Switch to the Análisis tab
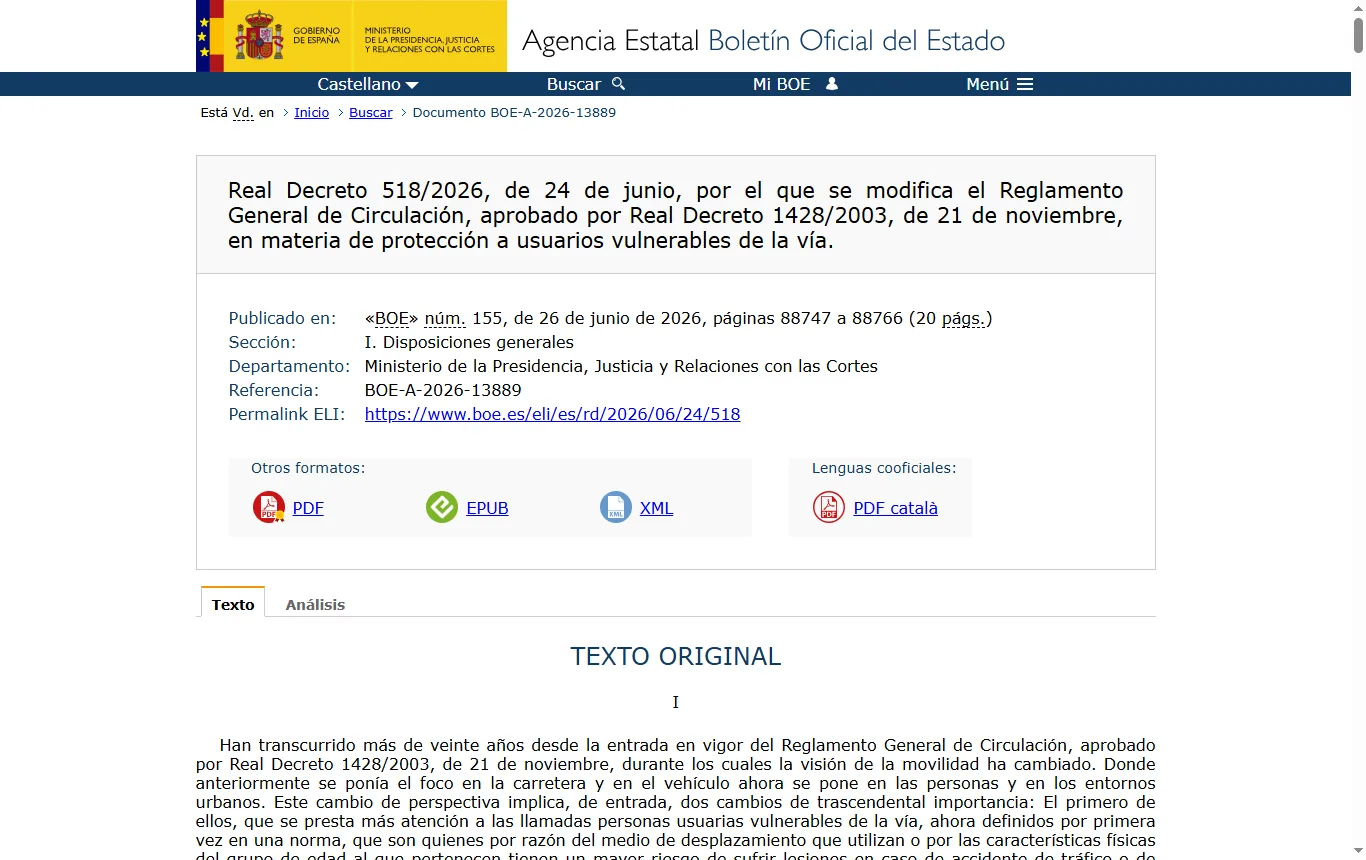The height and width of the screenshot is (860, 1366). pos(315,604)
